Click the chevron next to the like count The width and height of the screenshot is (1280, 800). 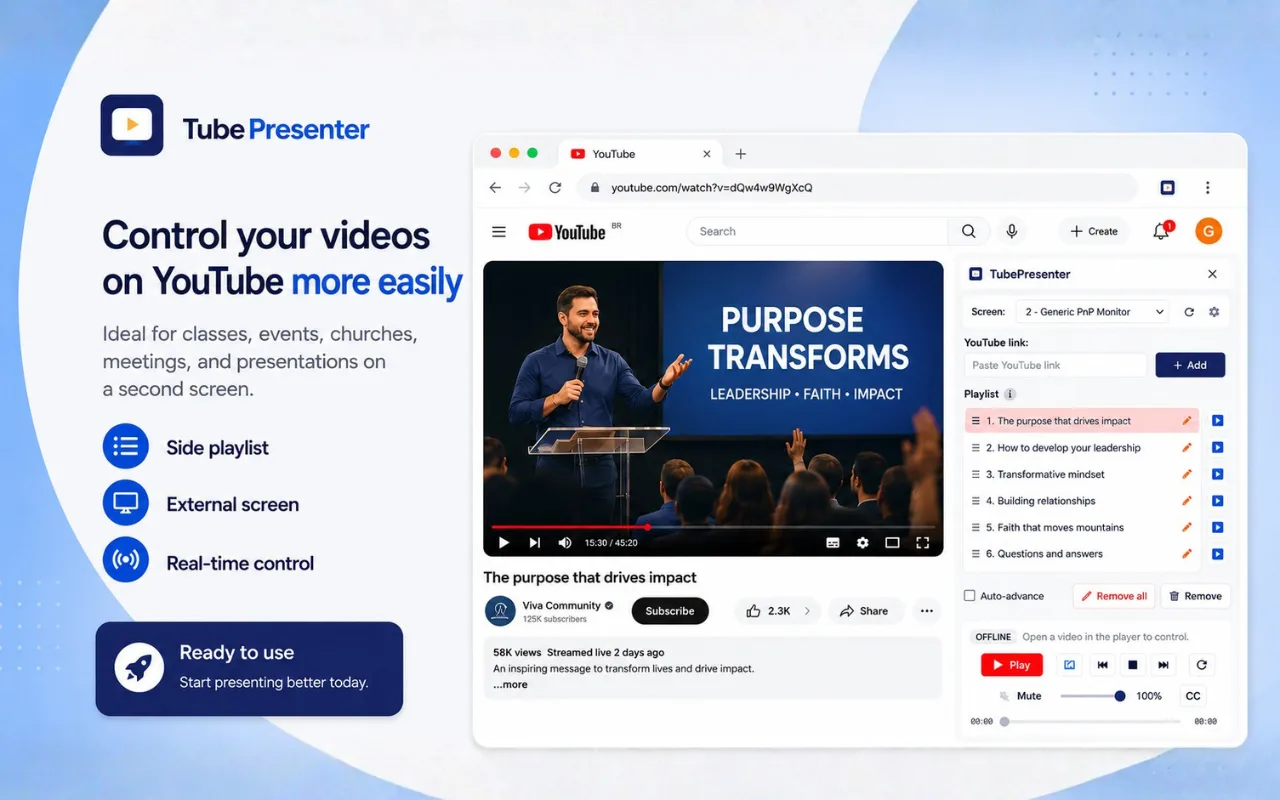coord(807,611)
